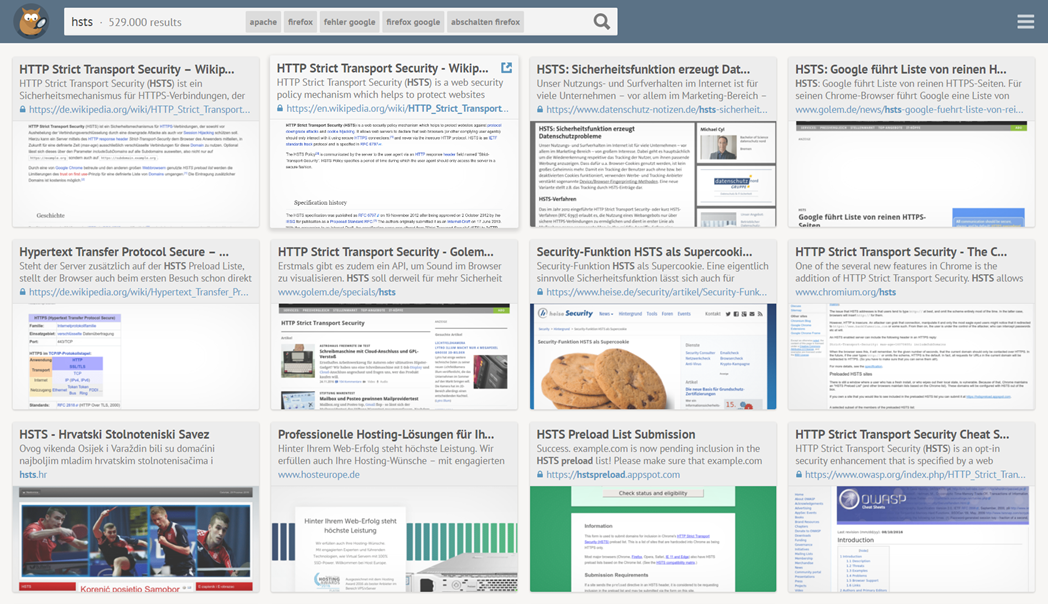Open "HTTP Strict Transport Security Cheat S..." title
This screenshot has width=1048, height=604.
pos(902,434)
